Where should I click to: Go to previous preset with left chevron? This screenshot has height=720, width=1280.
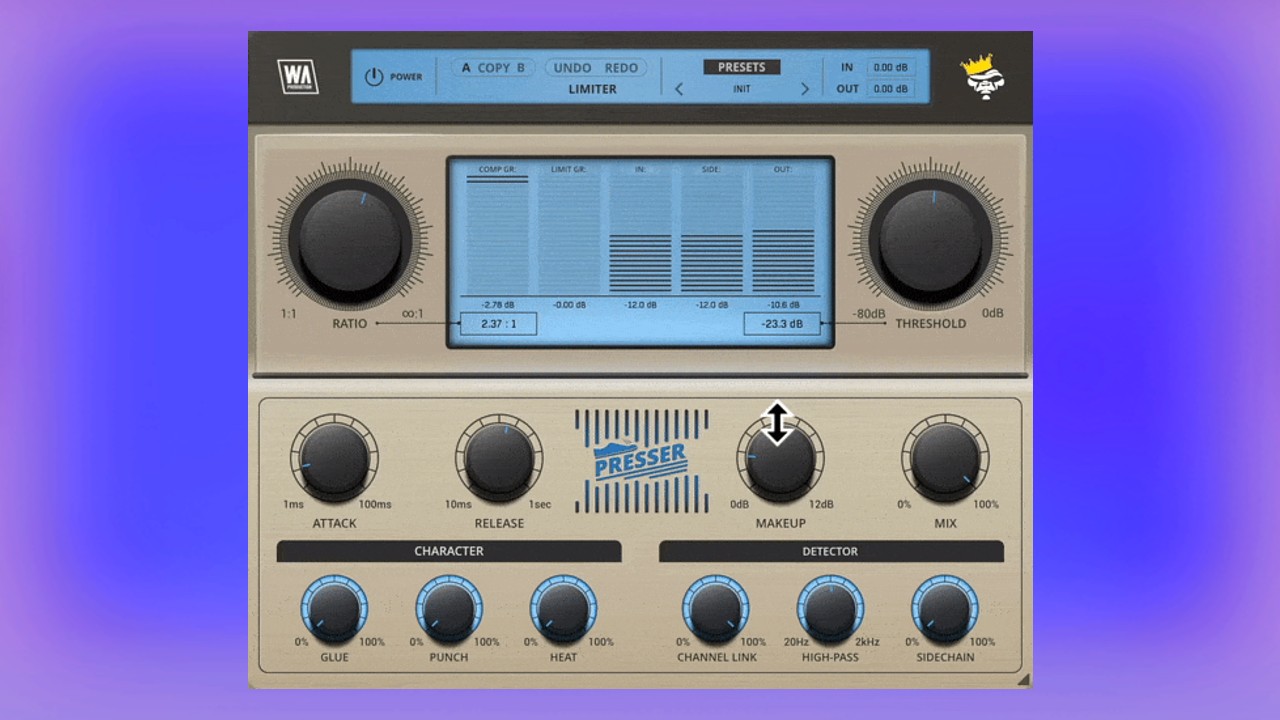click(679, 89)
